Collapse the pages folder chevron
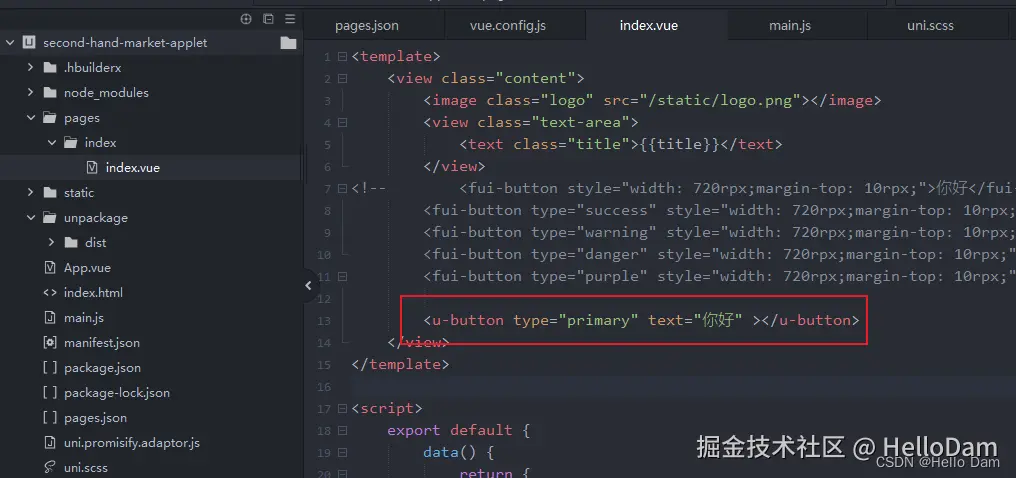The image size is (1016, 478). pyautogui.click(x=30, y=117)
